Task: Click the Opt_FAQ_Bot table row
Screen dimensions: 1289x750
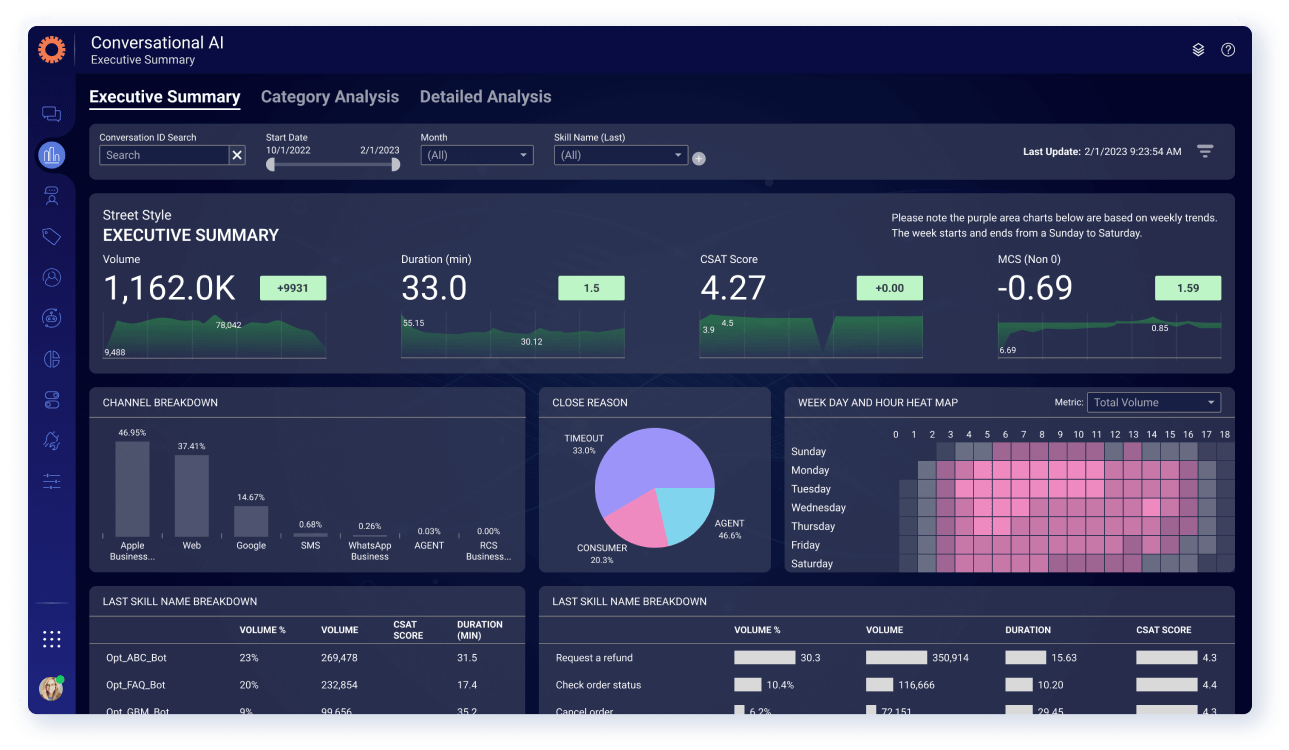Action: pyautogui.click(x=307, y=685)
